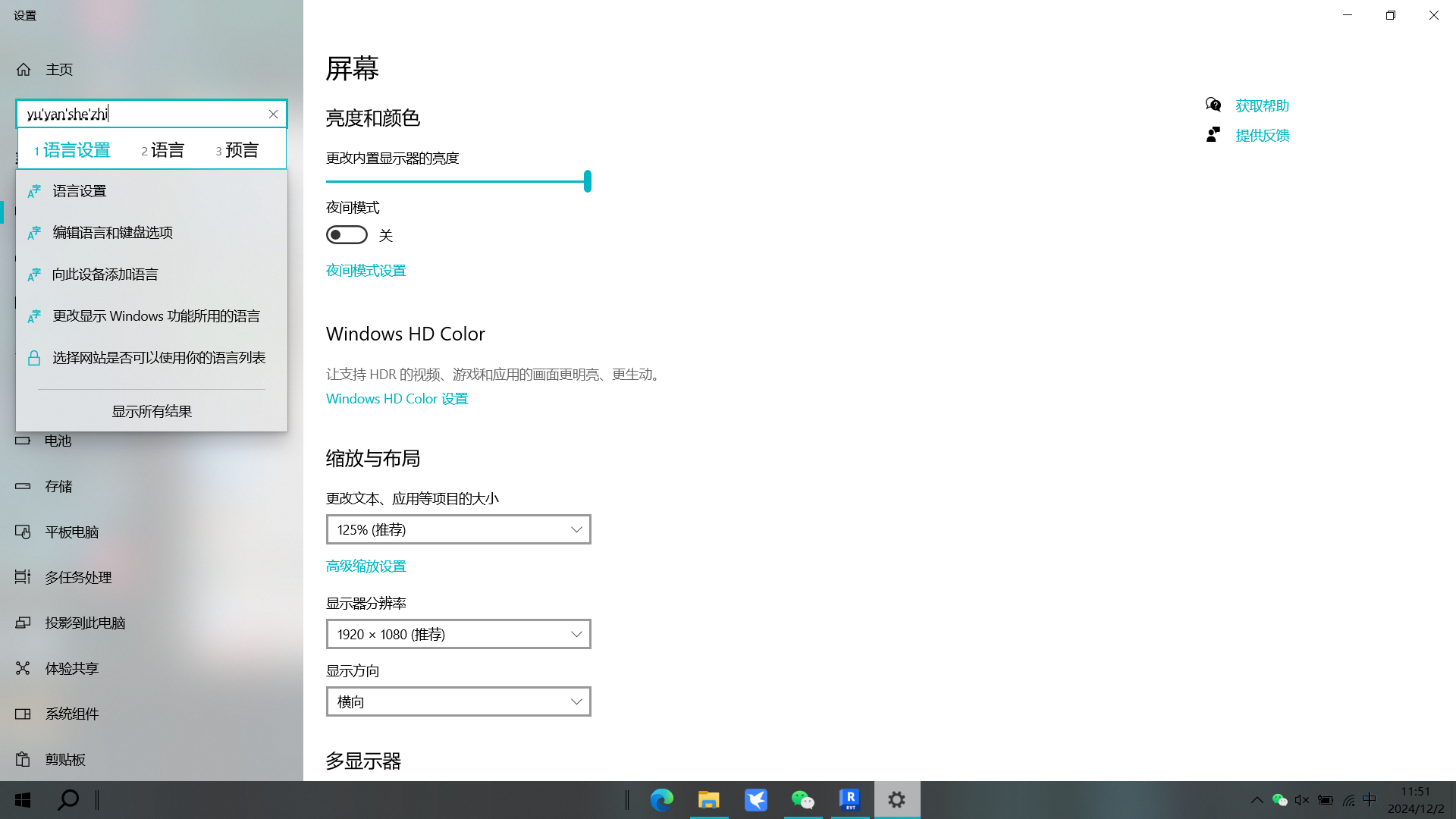Open the 夜间模式设置 link

click(x=366, y=271)
